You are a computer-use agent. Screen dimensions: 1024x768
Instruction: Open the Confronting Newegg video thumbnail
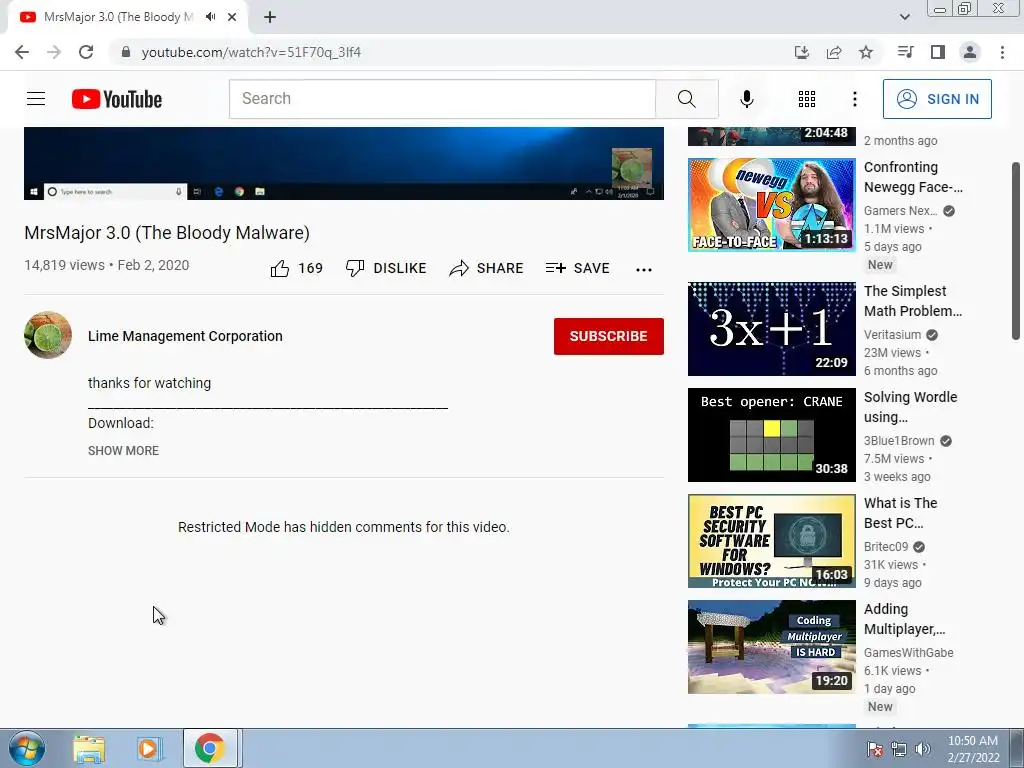(771, 204)
